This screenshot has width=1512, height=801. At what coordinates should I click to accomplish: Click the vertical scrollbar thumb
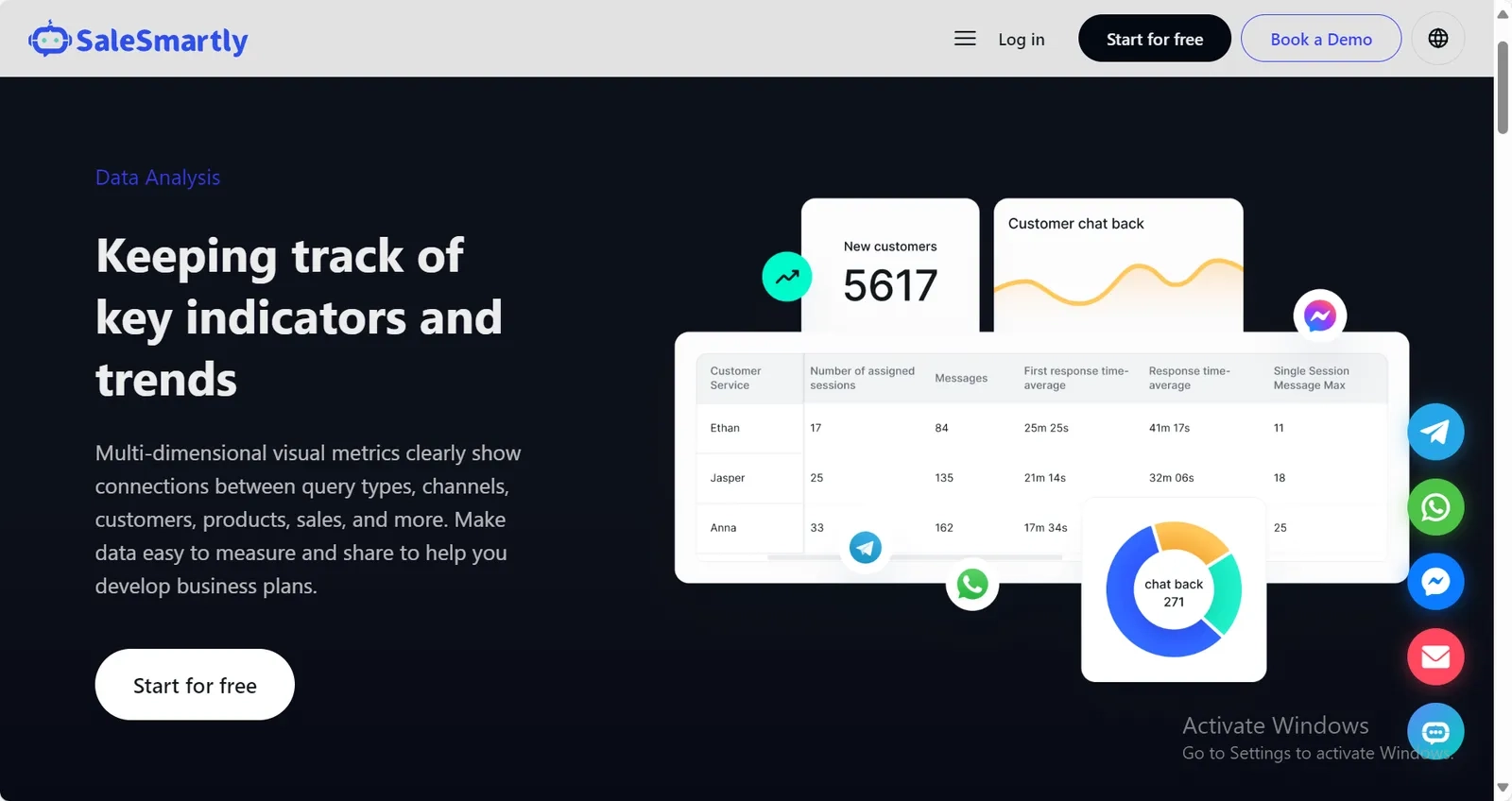tap(1503, 88)
